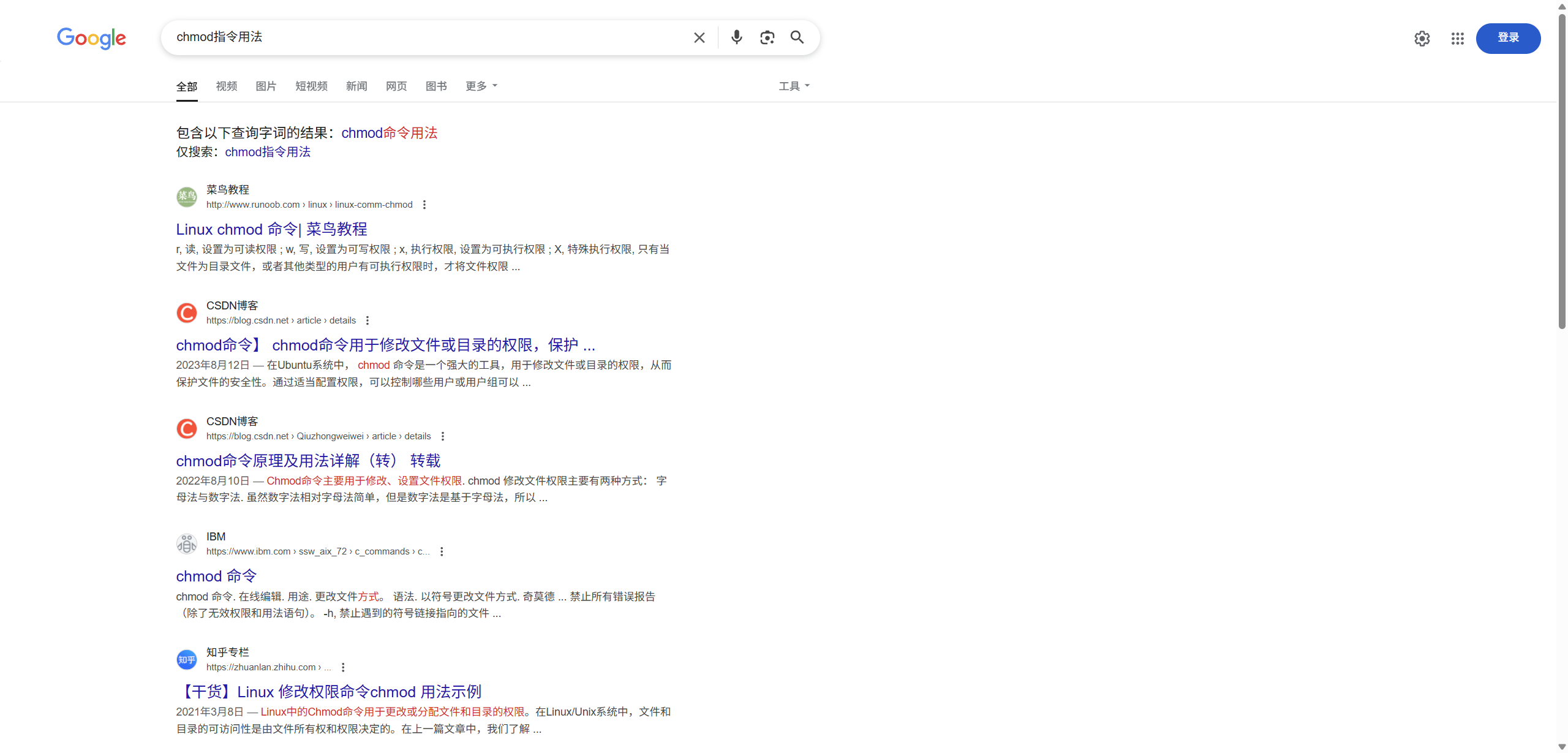Viewport: 1568px width, 753px height.
Task: Open options for Qiuzhongweiwei CSDN result
Action: [x=443, y=436]
